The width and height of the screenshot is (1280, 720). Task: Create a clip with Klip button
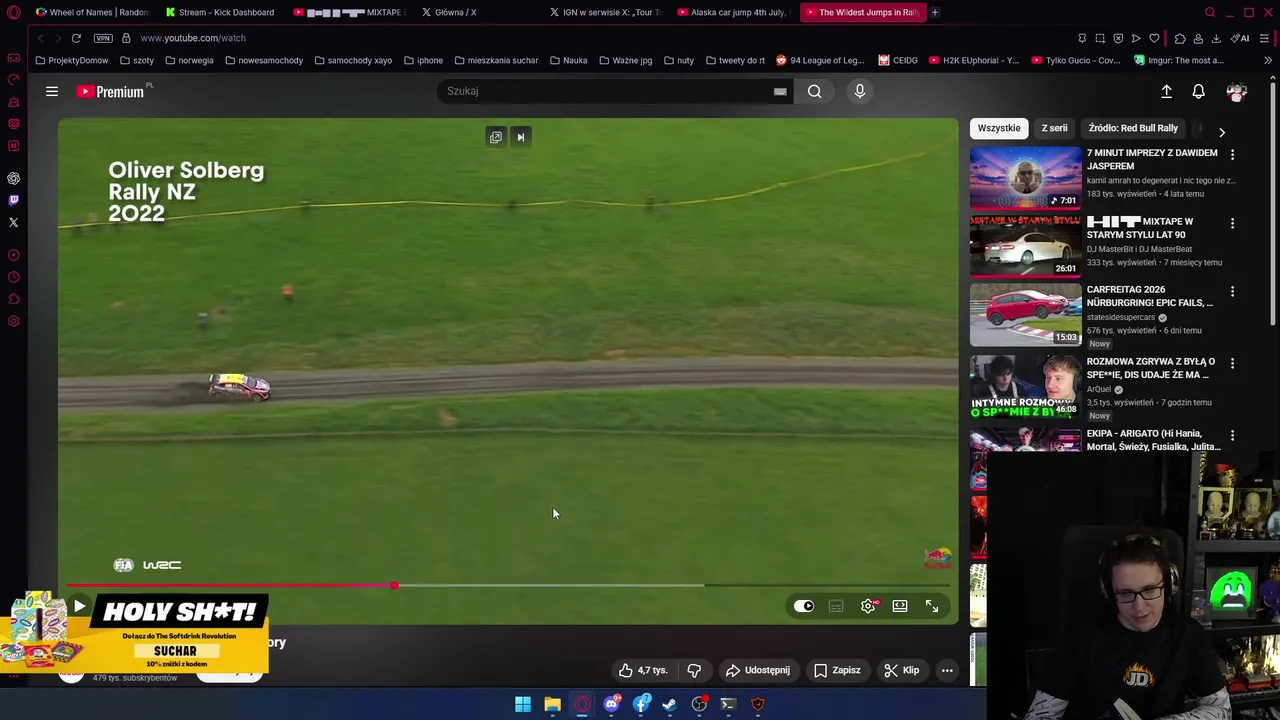pyautogui.click(x=901, y=670)
